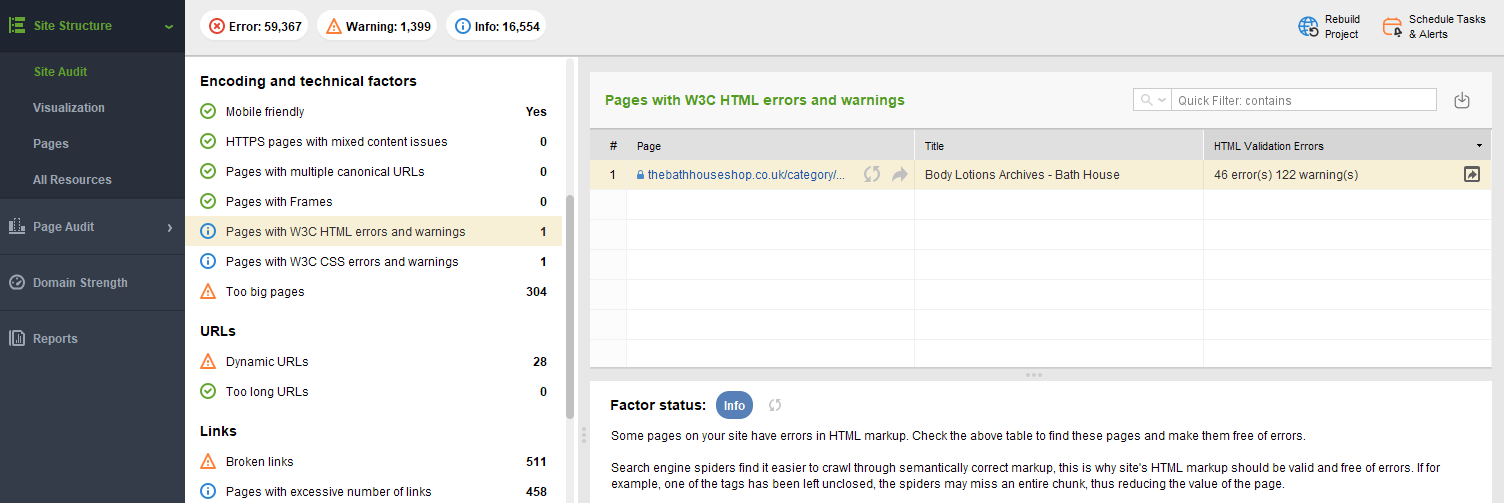Open the Visualization menu item

tap(69, 108)
